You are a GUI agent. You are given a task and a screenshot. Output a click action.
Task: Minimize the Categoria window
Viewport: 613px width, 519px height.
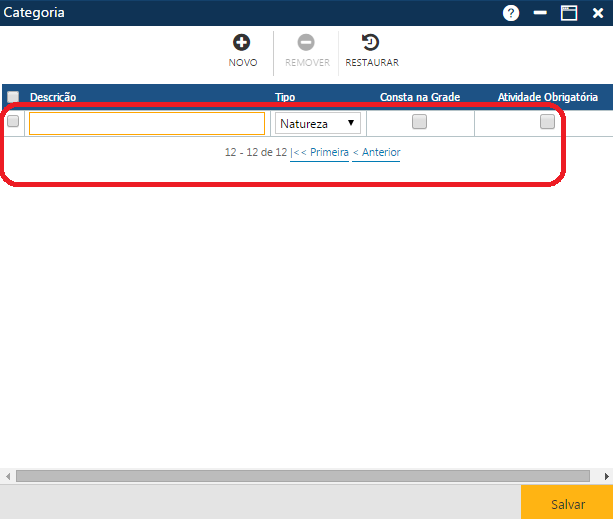pyautogui.click(x=540, y=13)
